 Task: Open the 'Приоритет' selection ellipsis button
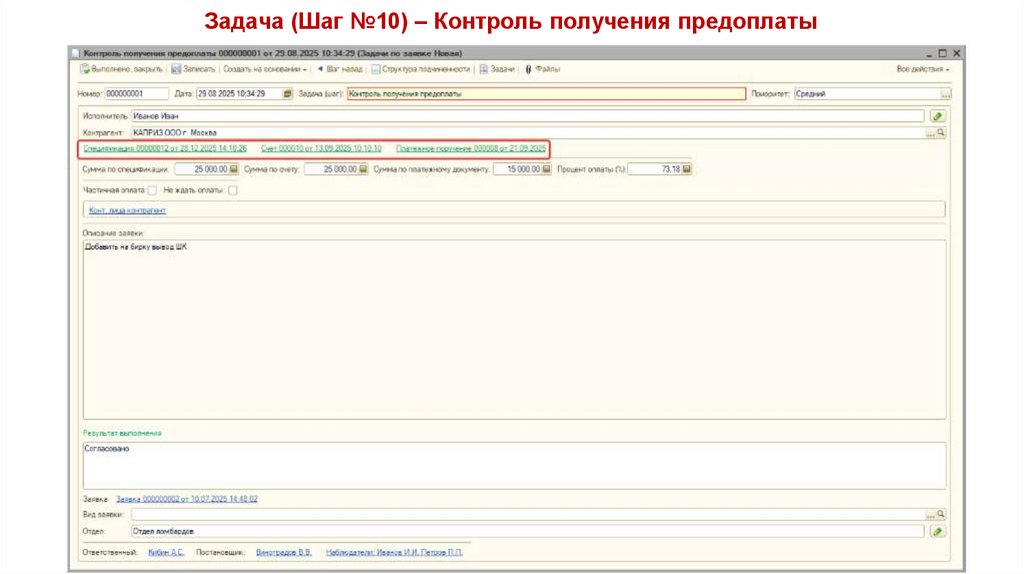pos(946,94)
